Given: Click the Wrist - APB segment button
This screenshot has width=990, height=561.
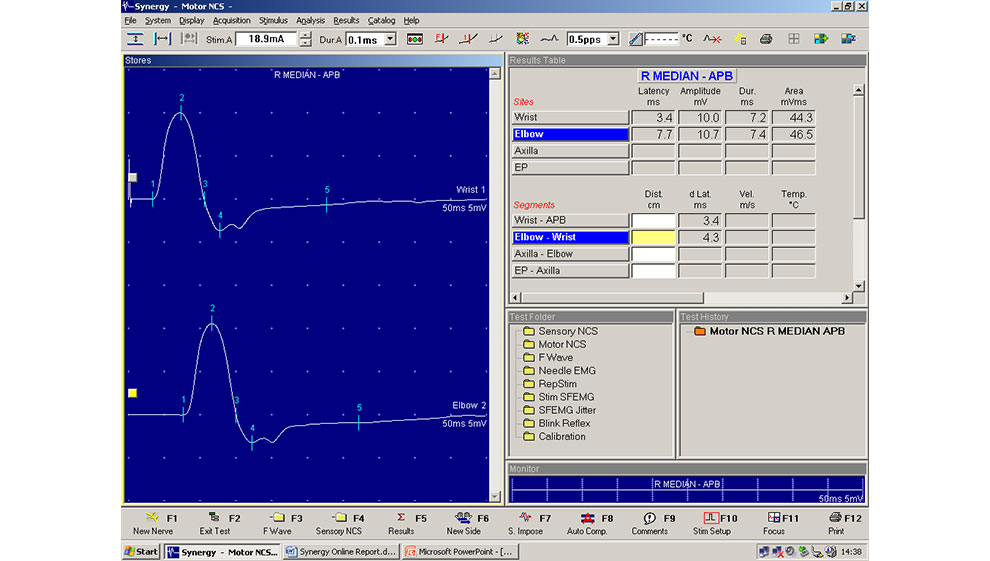Looking at the screenshot, I should pos(570,220).
